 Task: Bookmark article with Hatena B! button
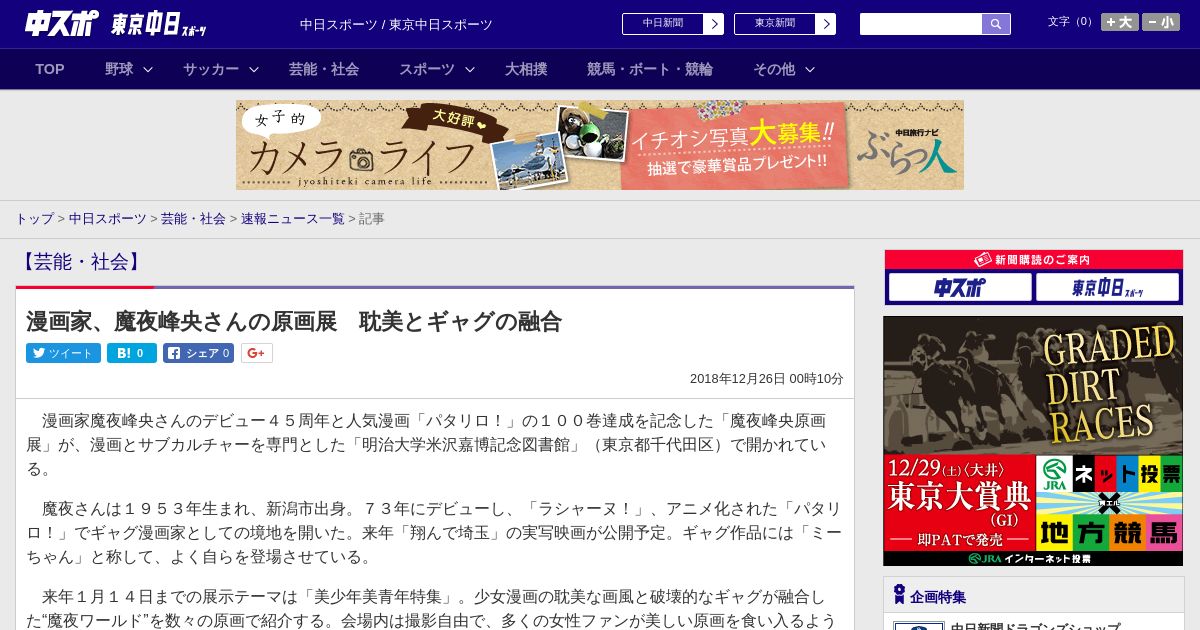(132, 353)
